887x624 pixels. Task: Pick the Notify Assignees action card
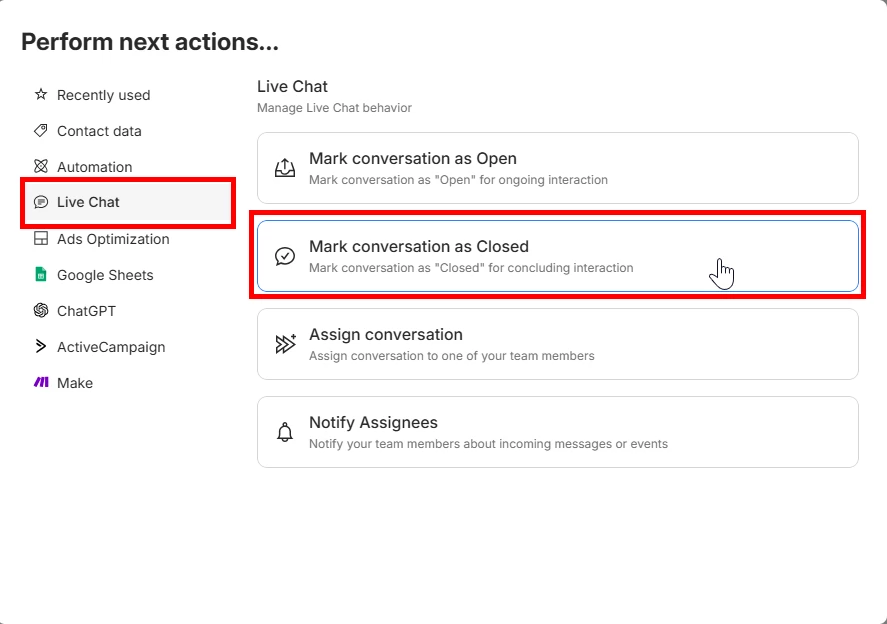point(557,432)
